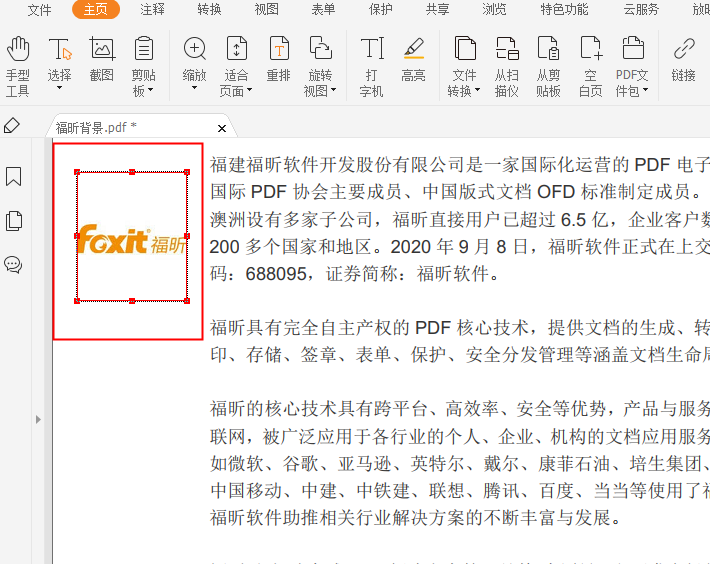The width and height of the screenshot is (710, 564).
Task: Switch to the Comment (注释) tab
Action: [x=152, y=10]
